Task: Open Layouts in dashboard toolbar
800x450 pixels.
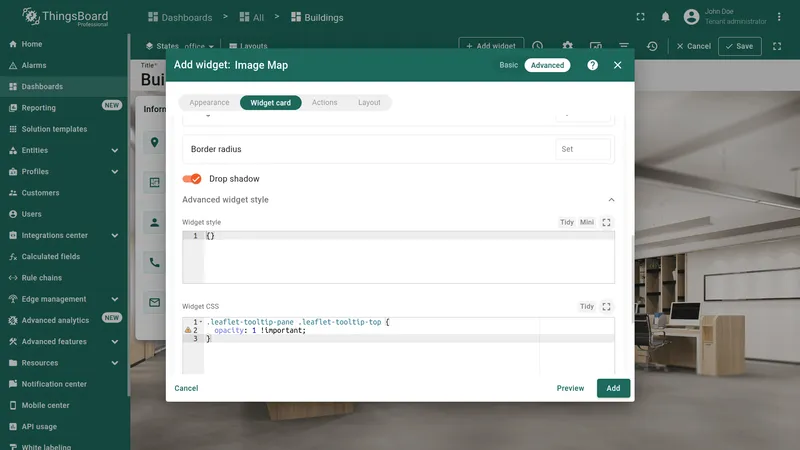Action: [248, 46]
